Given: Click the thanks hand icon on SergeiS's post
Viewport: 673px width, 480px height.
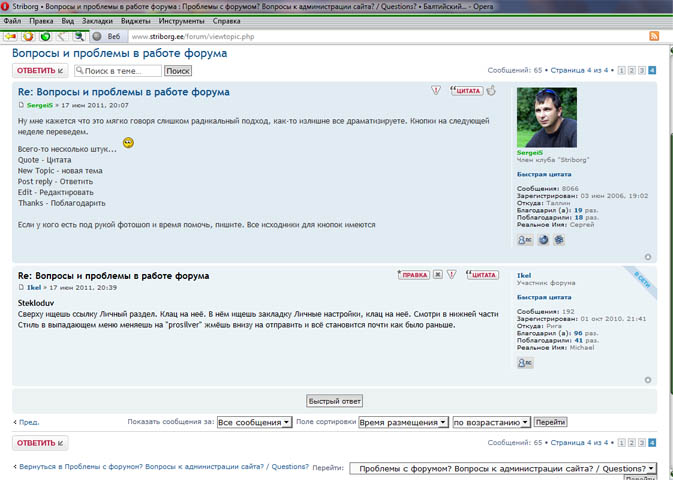Looking at the screenshot, I should click(x=491, y=91).
